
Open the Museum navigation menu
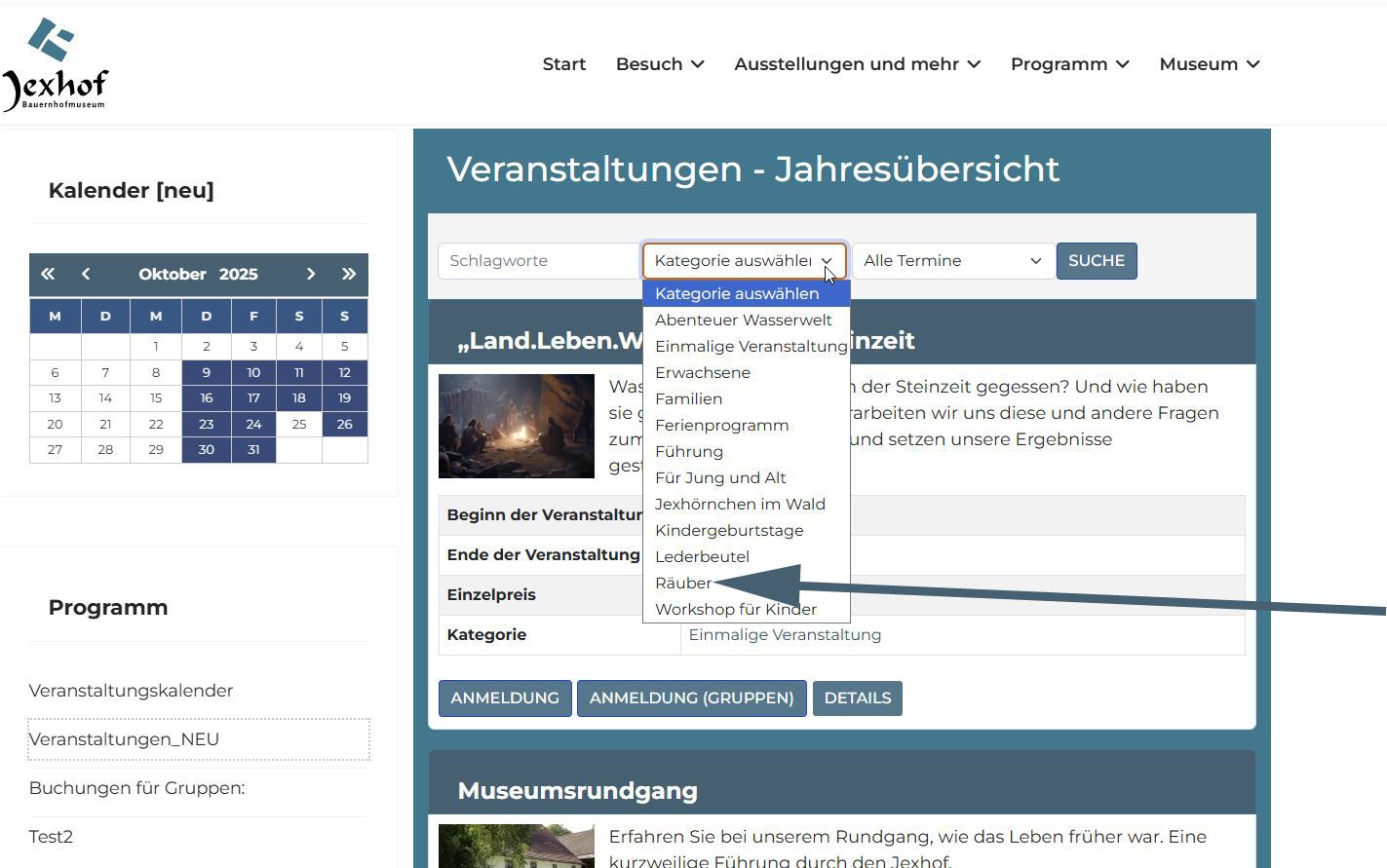(x=1209, y=64)
